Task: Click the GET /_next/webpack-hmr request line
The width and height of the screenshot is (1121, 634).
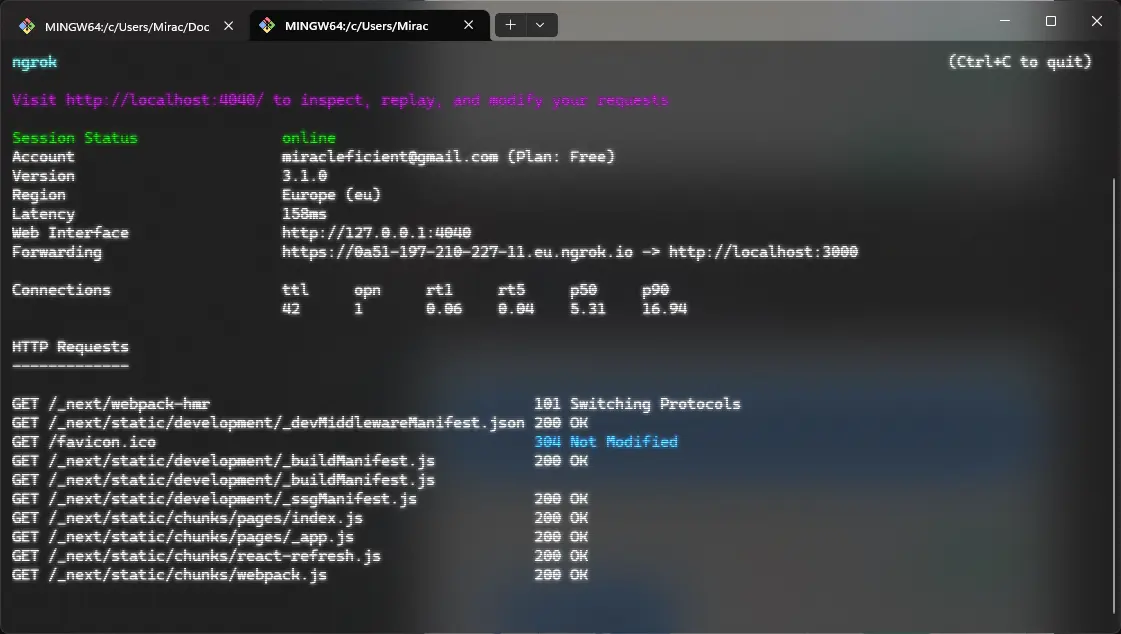Action: coord(111,404)
